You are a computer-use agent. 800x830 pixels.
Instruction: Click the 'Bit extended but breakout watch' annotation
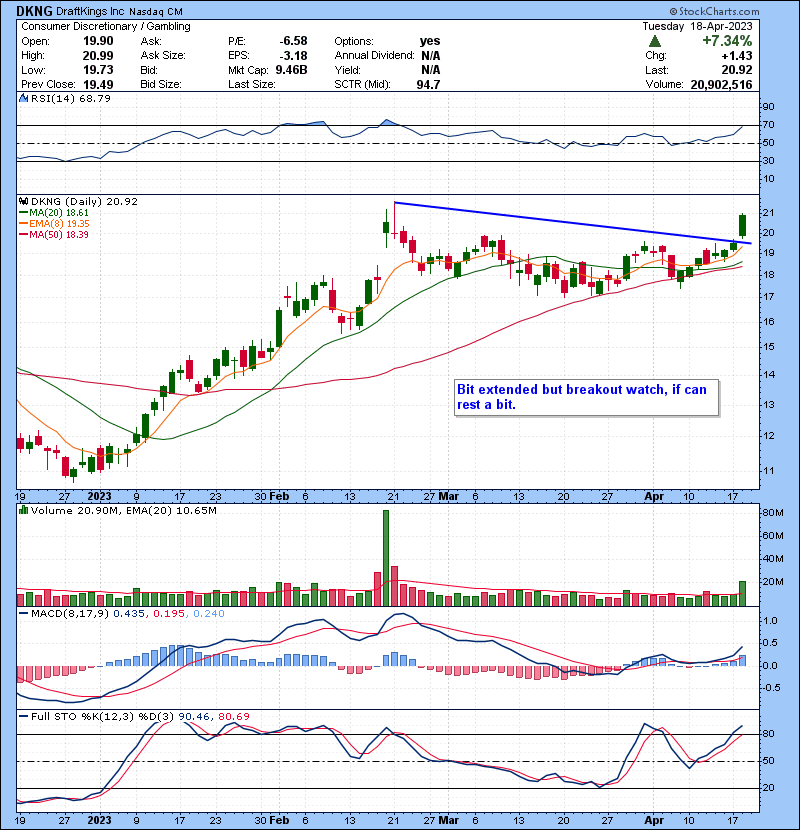[x=586, y=397]
